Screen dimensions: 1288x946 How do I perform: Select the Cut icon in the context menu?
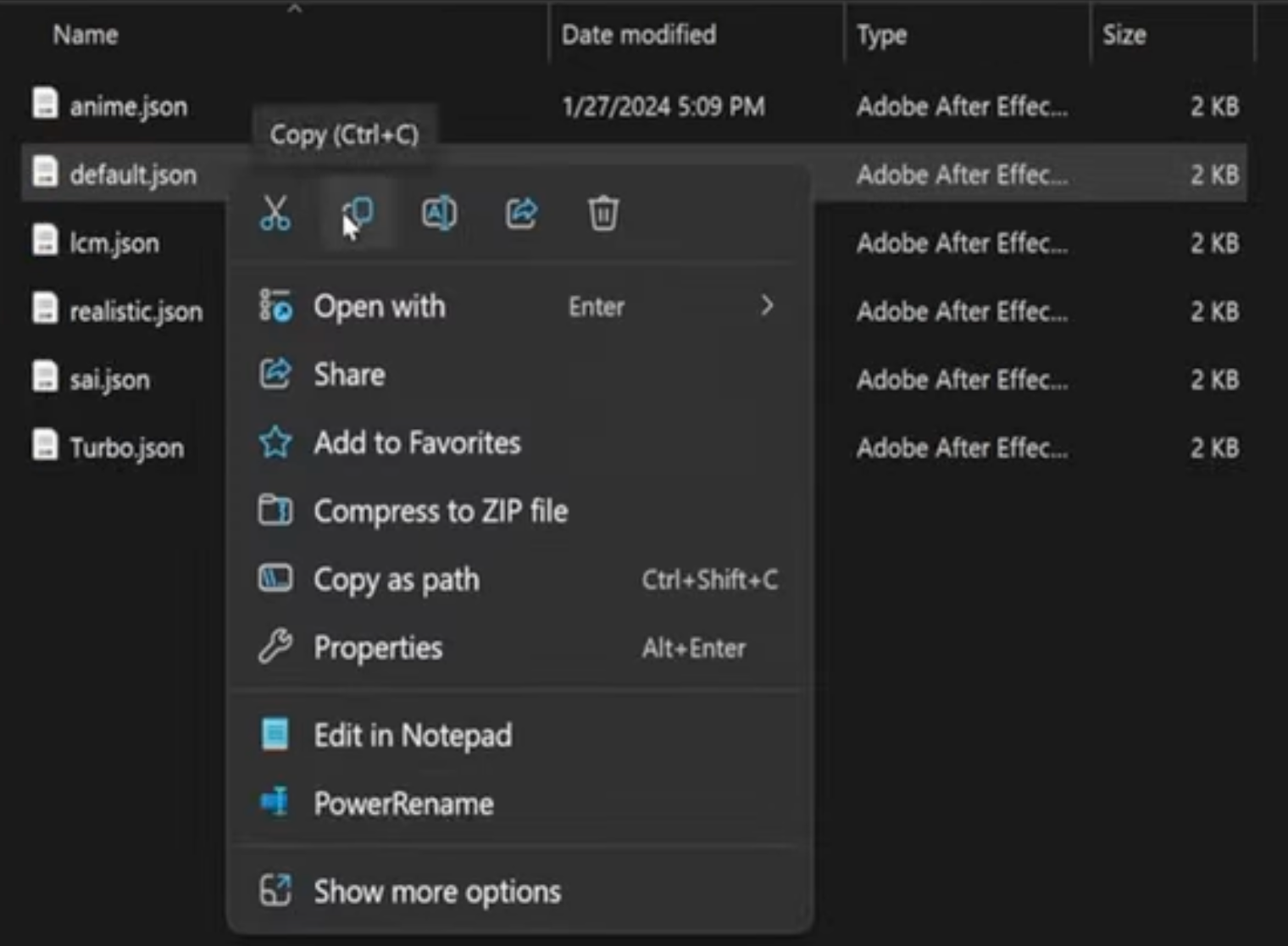coord(275,214)
